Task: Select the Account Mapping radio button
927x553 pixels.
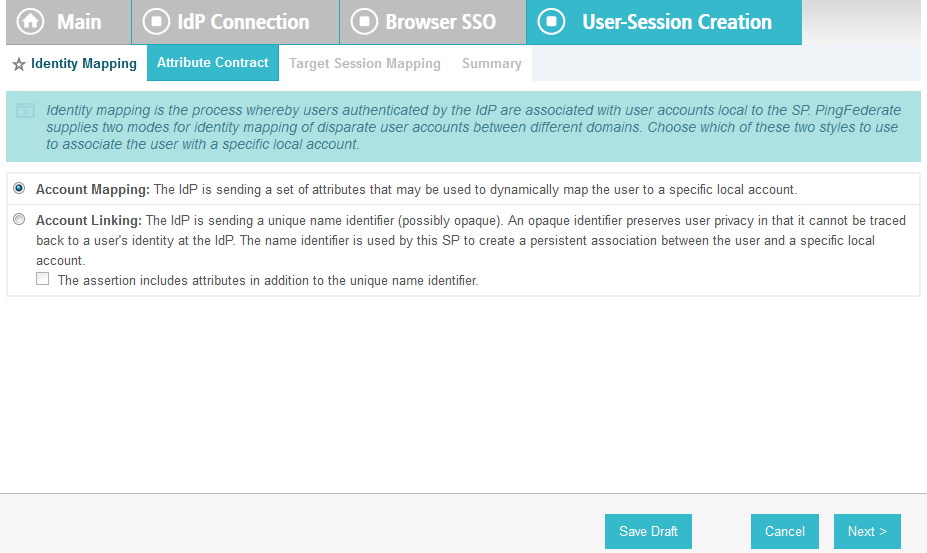Action: coord(19,189)
